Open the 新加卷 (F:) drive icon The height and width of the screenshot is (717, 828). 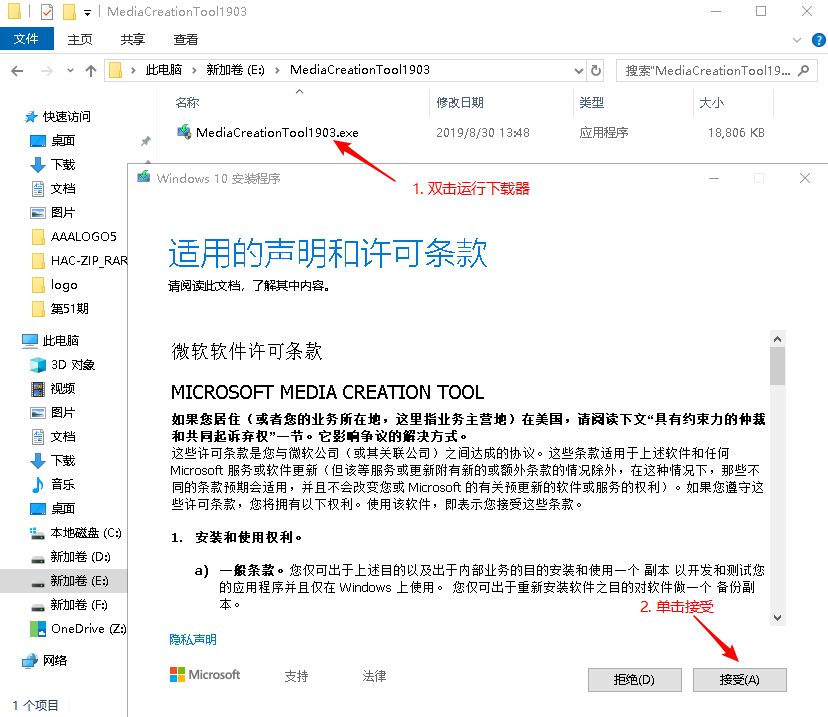tap(38, 607)
